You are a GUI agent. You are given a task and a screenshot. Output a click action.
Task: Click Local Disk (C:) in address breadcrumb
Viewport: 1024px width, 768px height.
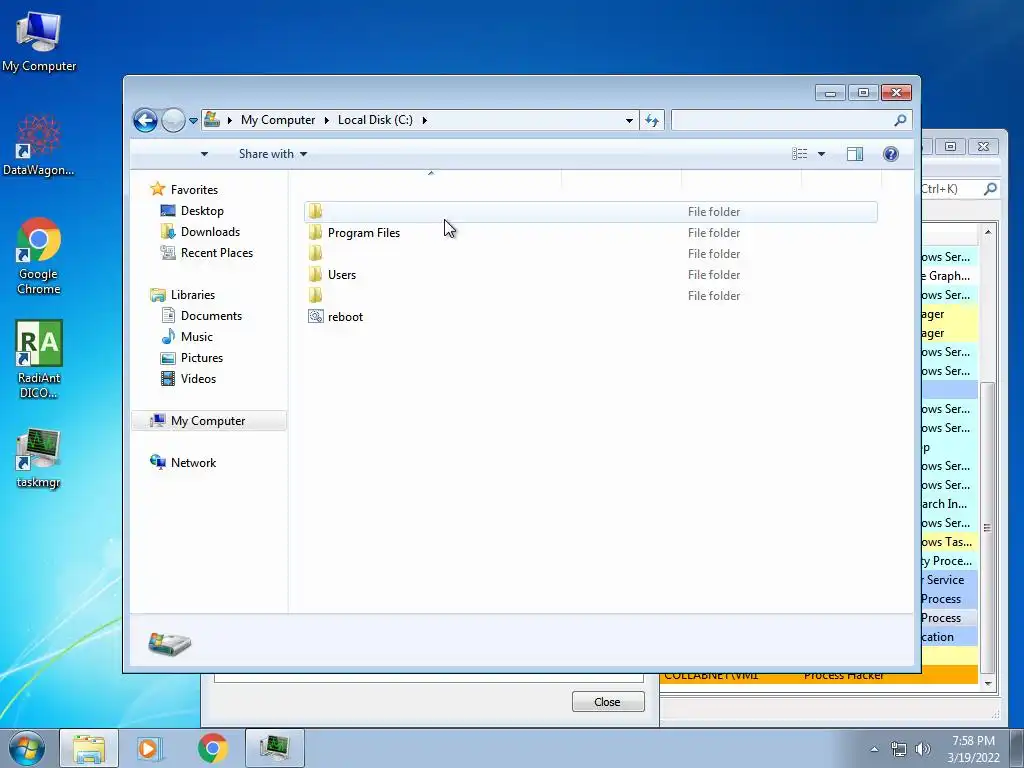tap(375, 120)
